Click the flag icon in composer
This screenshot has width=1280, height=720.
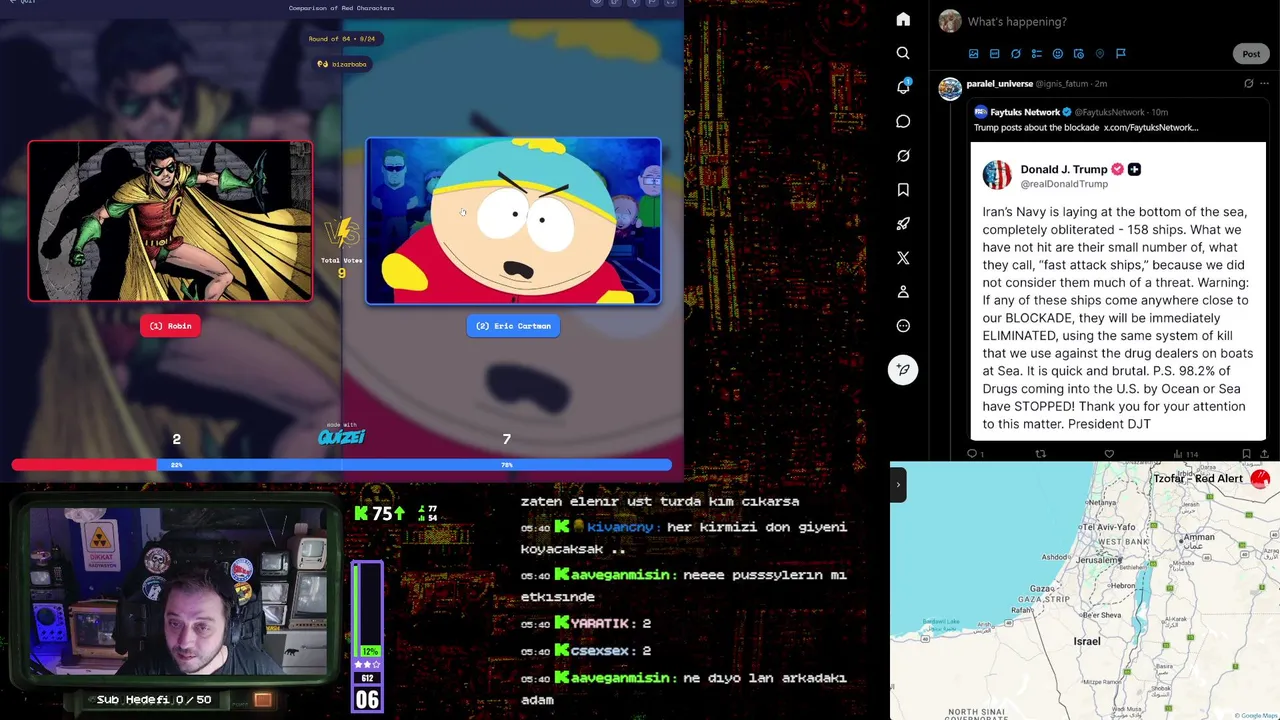pos(1120,53)
